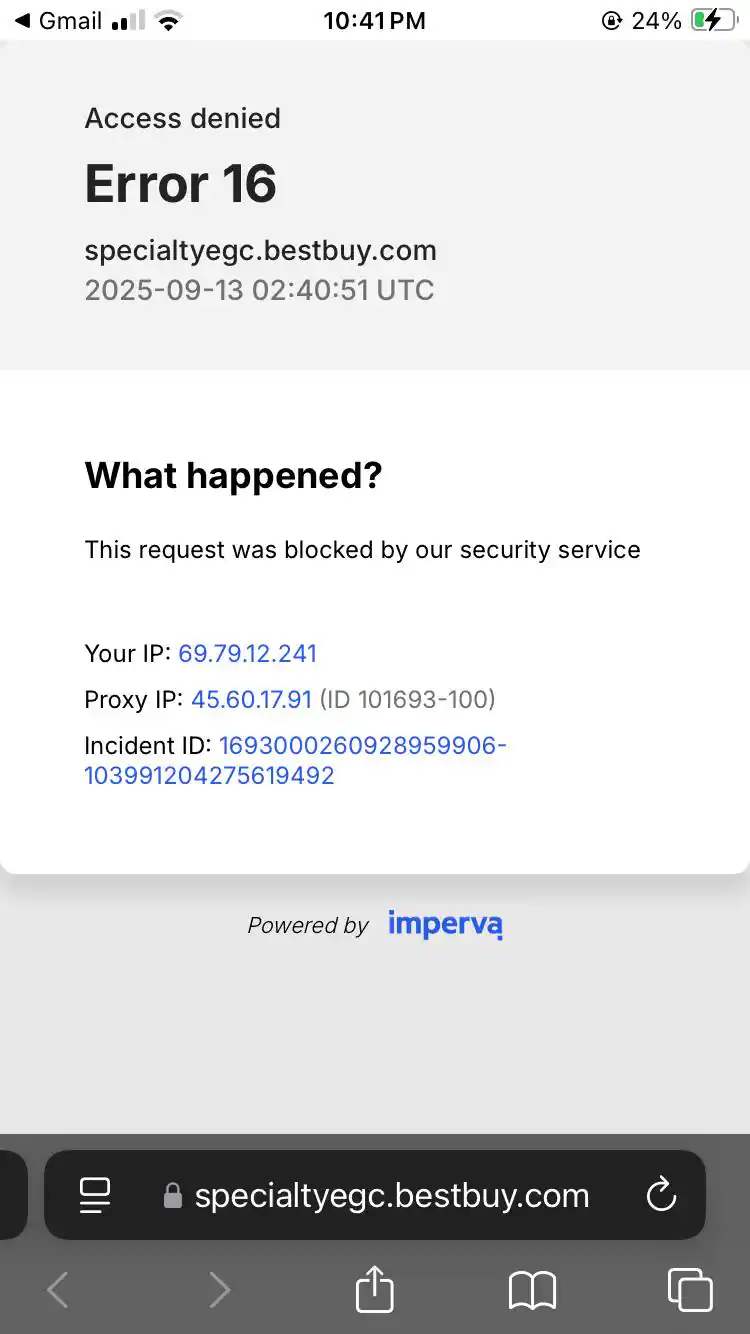Image resolution: width=750 pixels, height=1334 pixels.
Task: Tap the Error 16 heading
Action: [180, 184]
